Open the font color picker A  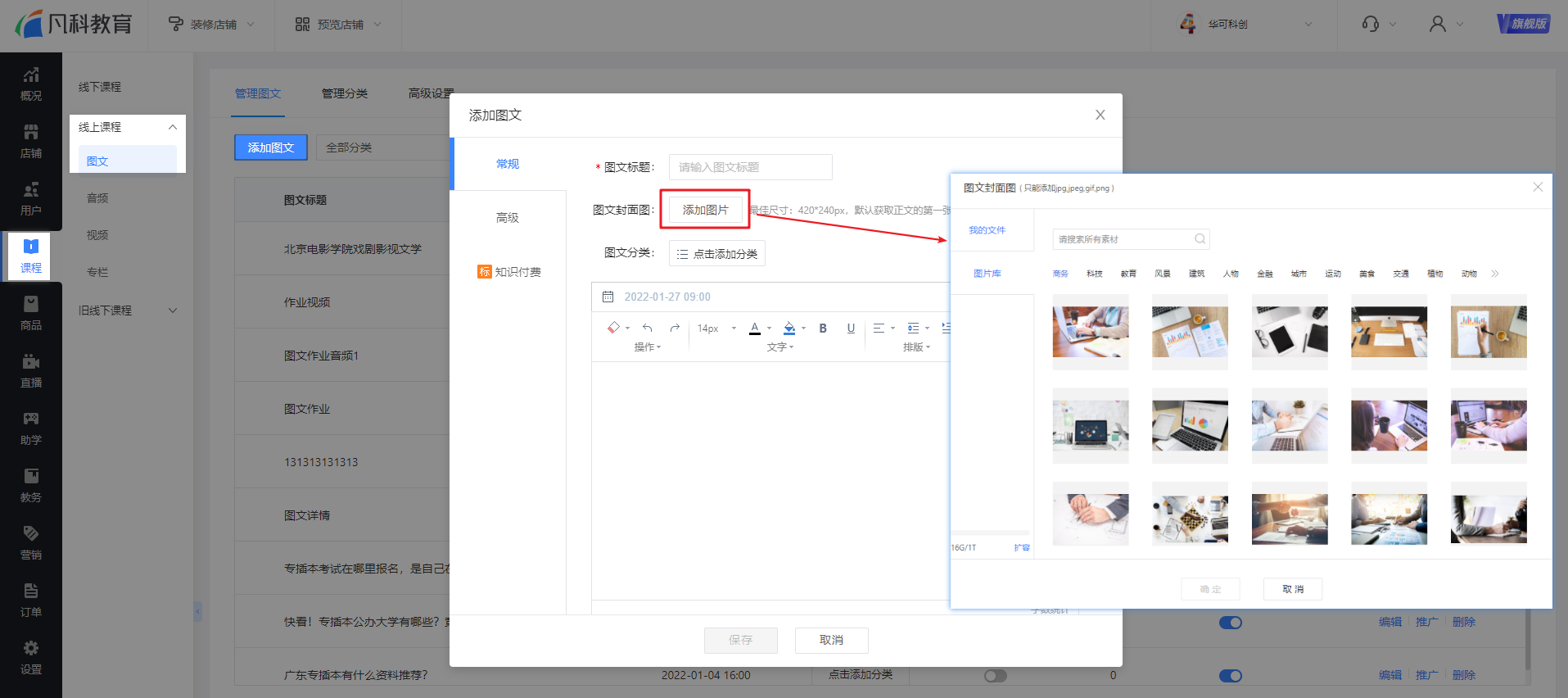click(755, 328)
